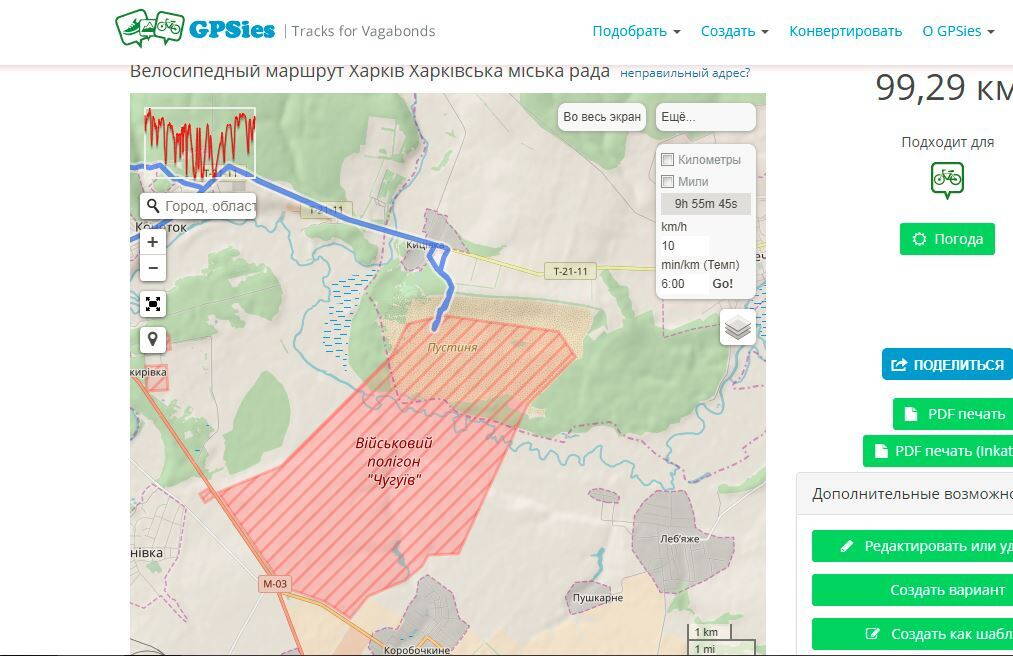Click the green bicycle activity icon

[946, 180]
